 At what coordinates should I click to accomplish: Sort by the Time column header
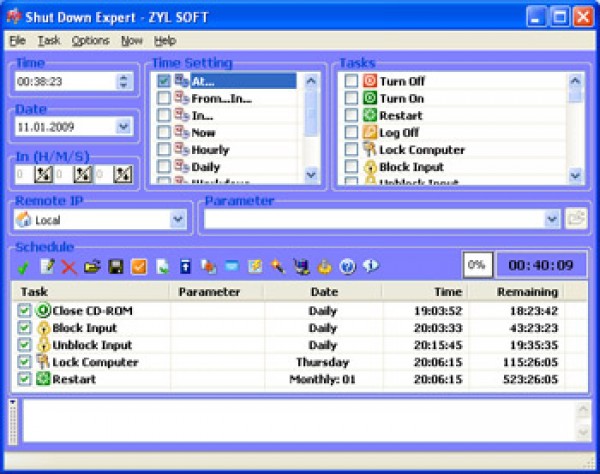[x=426, y=292]
